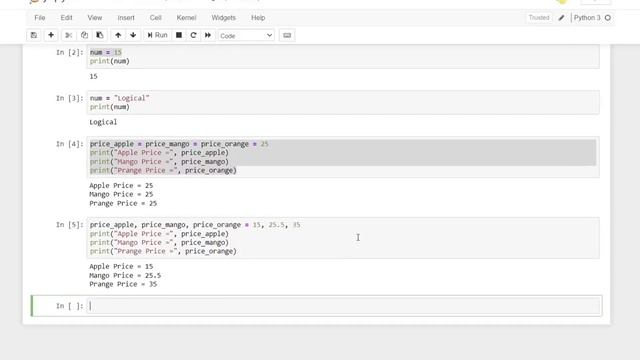Click output text 'Logical'
Image resolution: width=640 pixels, height=360 pixels.
point(103,122)
